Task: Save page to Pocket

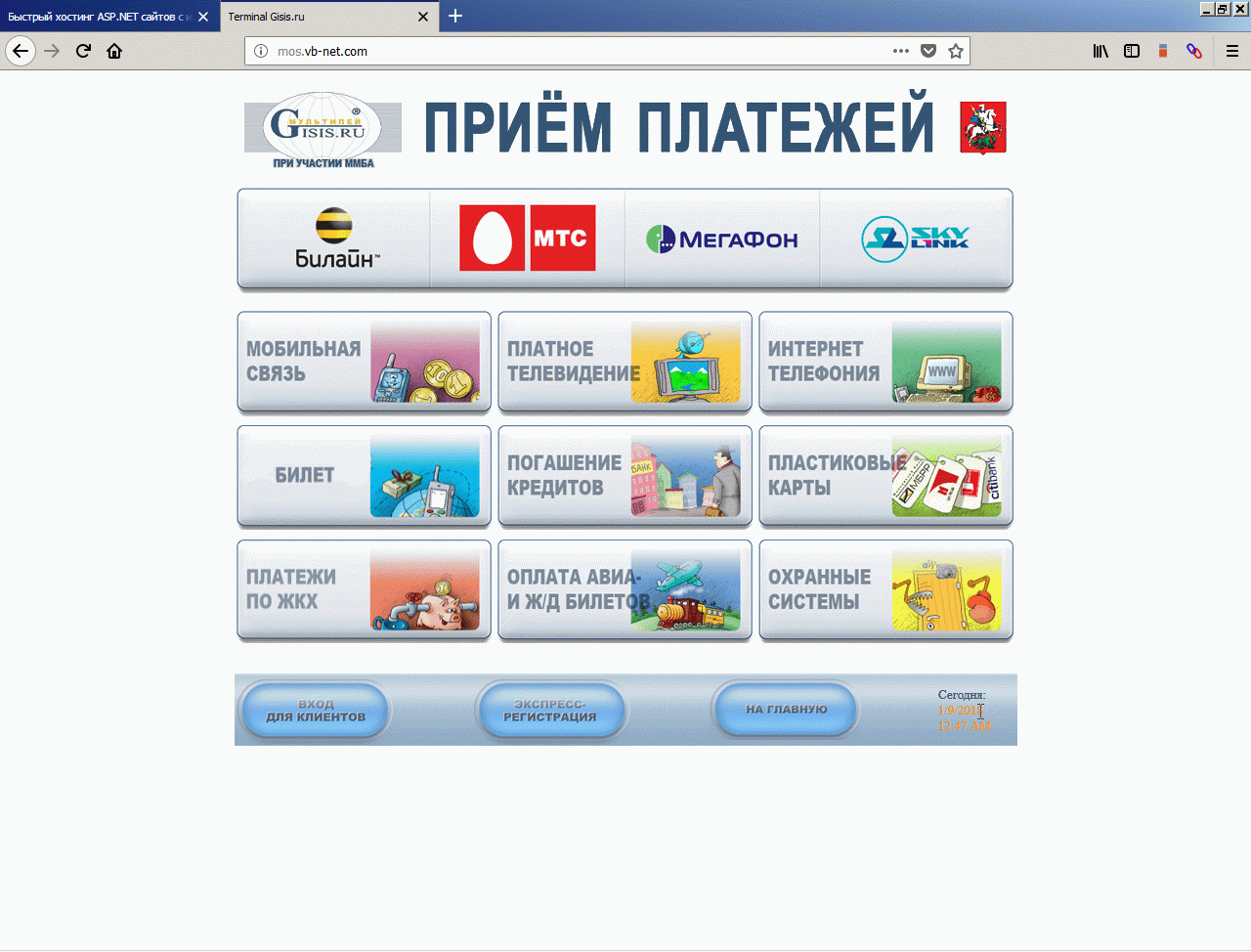Action: tap(928, 51)
